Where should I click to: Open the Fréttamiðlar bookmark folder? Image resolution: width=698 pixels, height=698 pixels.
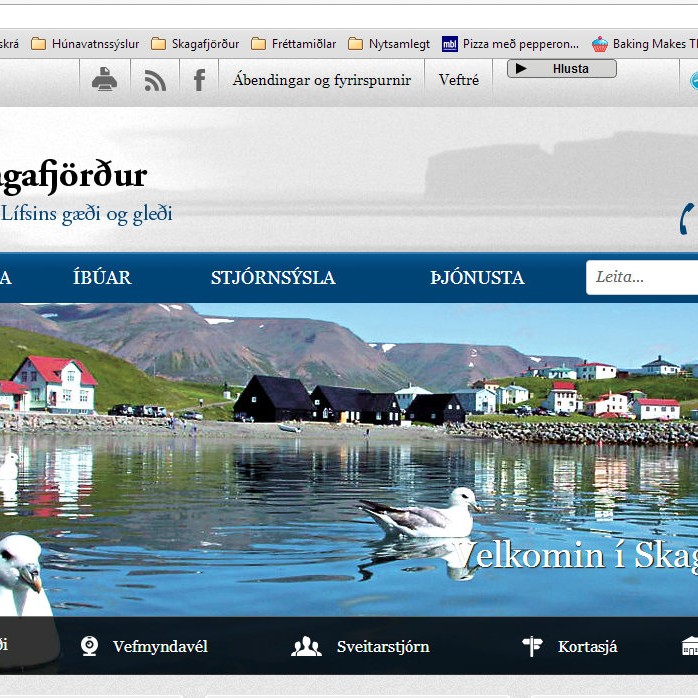tap(293, 44)
